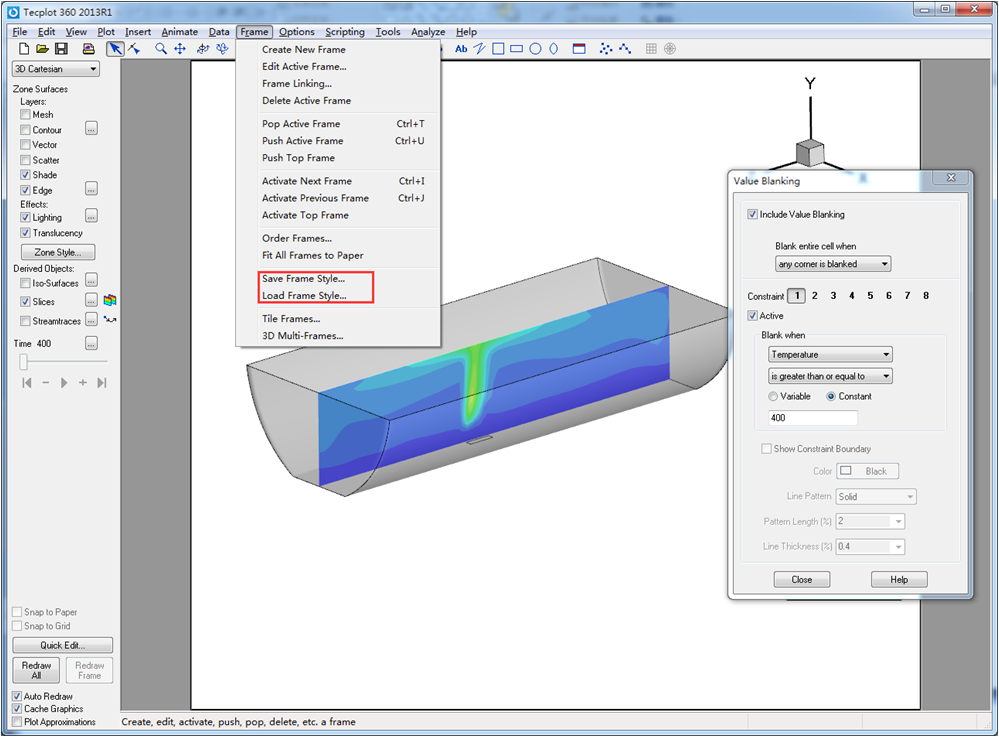Select constraint number 2
Image resolution: width=999 pixels, height=737 pixels.
coord(815,296)
